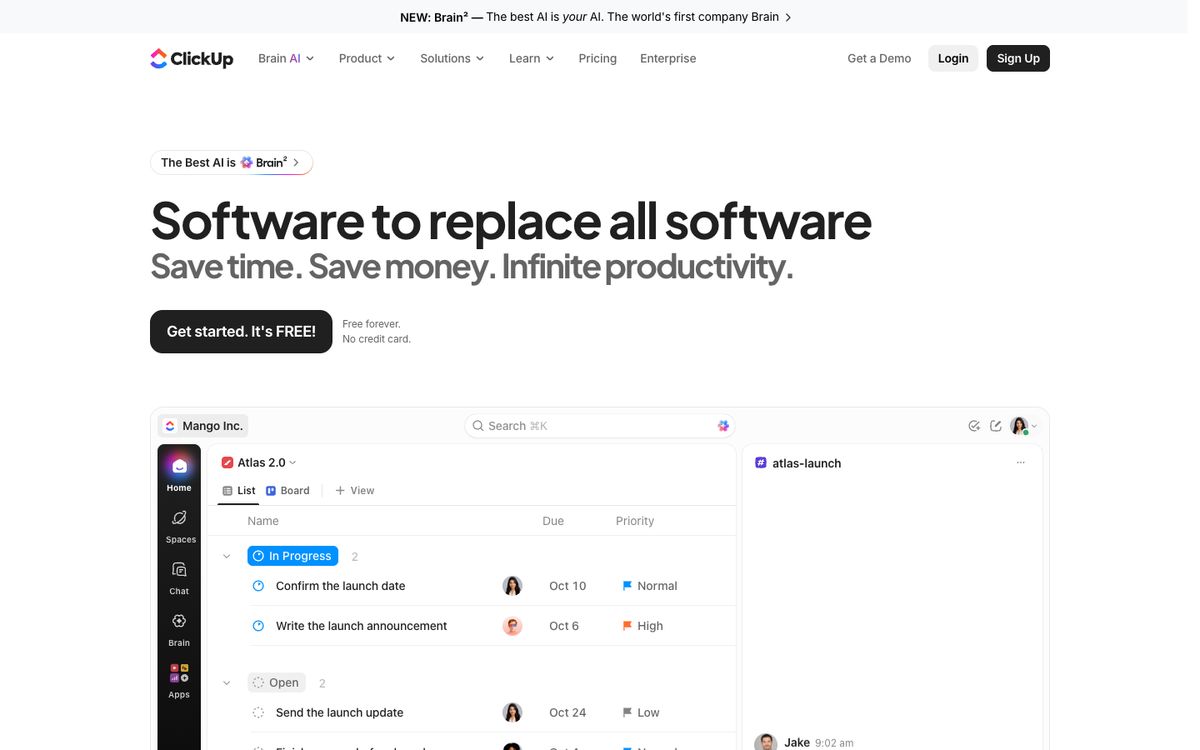This screenshot has height=750, width=1200.
Task: Collapse the In Progress group
Action: pos(227,556)
